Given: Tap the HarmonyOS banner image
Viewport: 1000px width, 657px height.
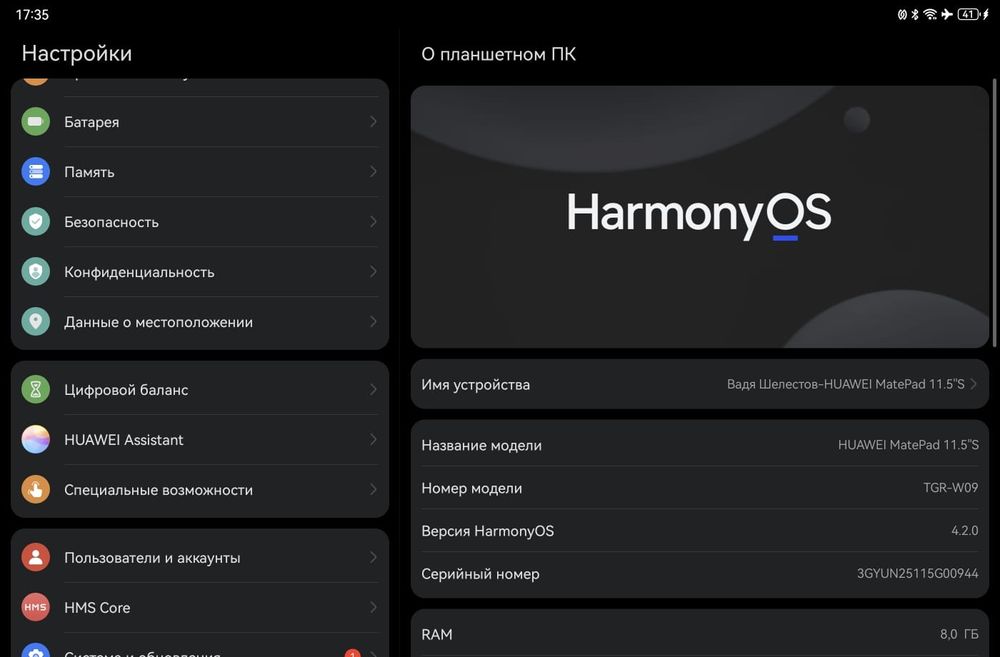Looking at the screenshot, I should 700,217.
